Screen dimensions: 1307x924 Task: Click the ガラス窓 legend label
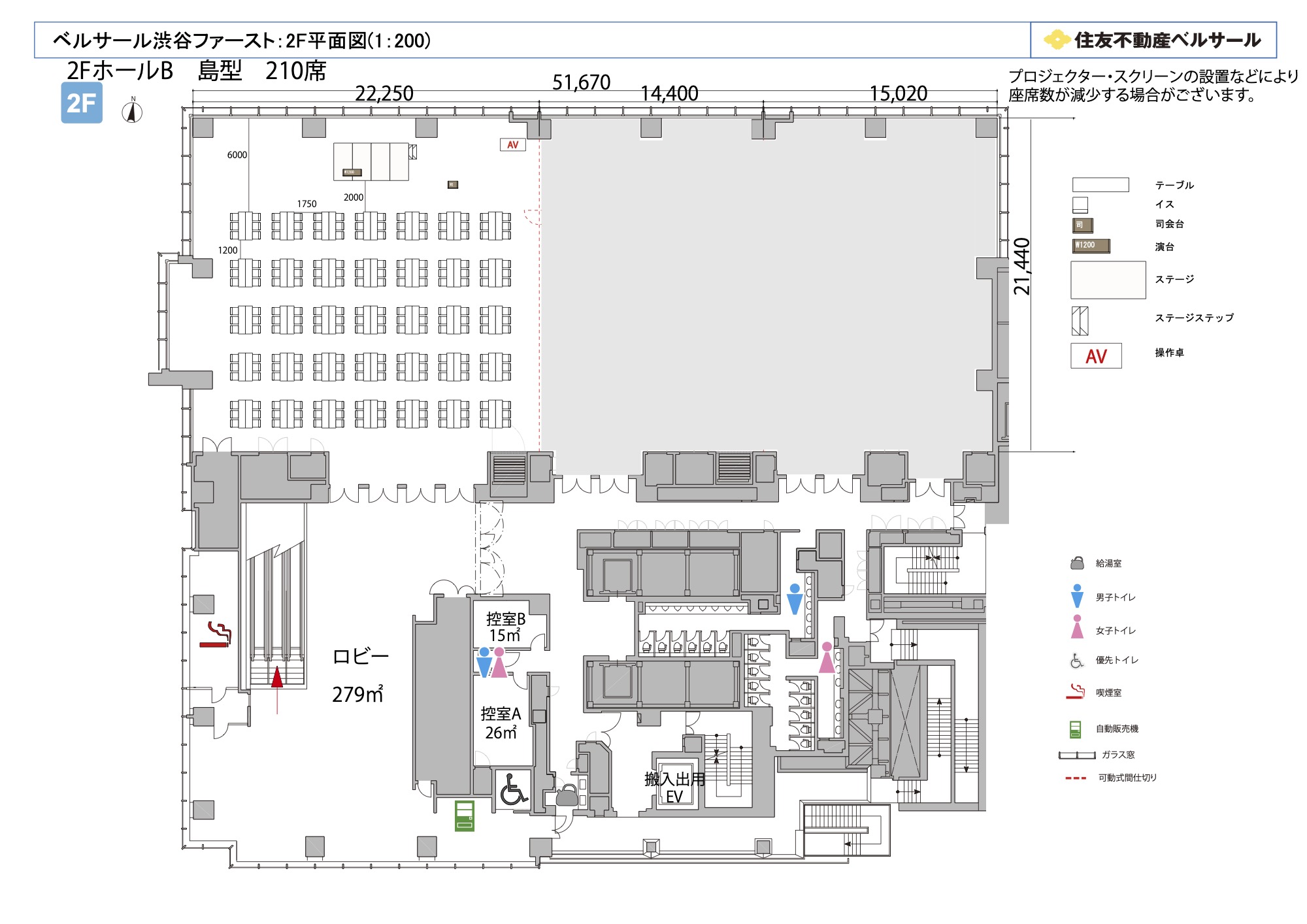(x=1118, y=755)
